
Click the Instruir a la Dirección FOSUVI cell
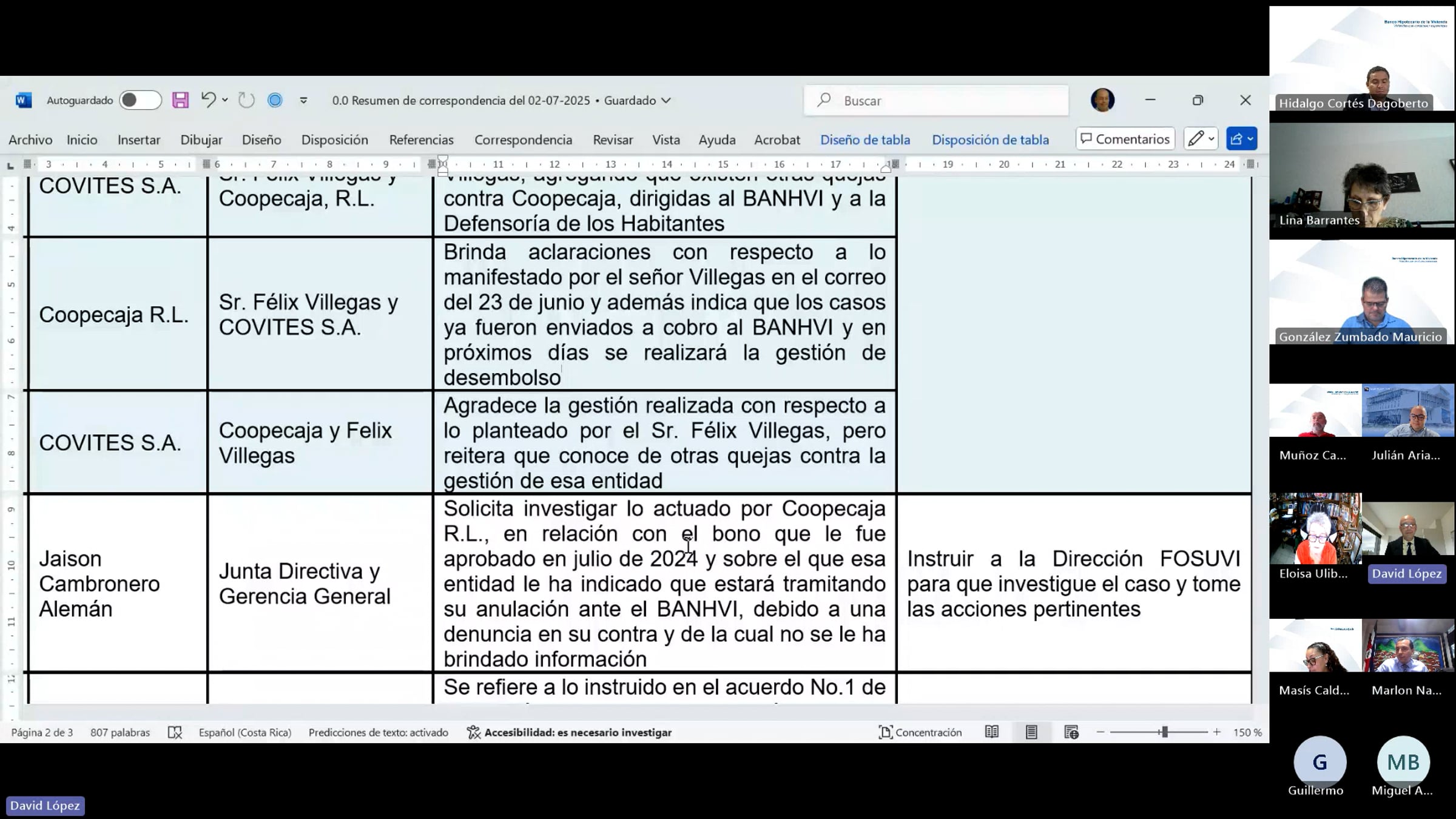[1074, 583]
